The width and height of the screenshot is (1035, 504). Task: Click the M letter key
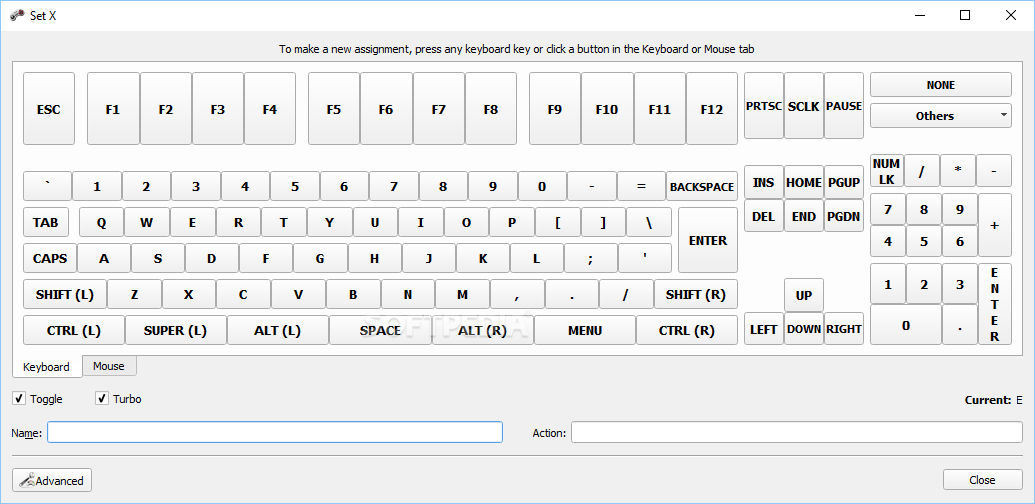(462, 294)
